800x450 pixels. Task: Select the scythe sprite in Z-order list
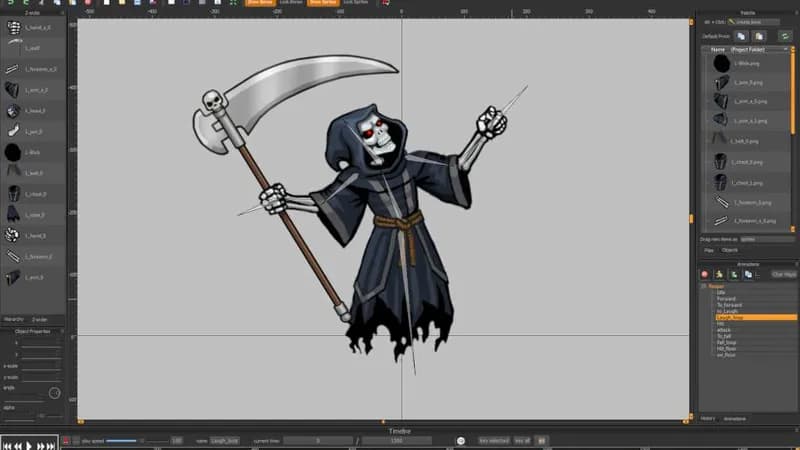tap(33, 48)
